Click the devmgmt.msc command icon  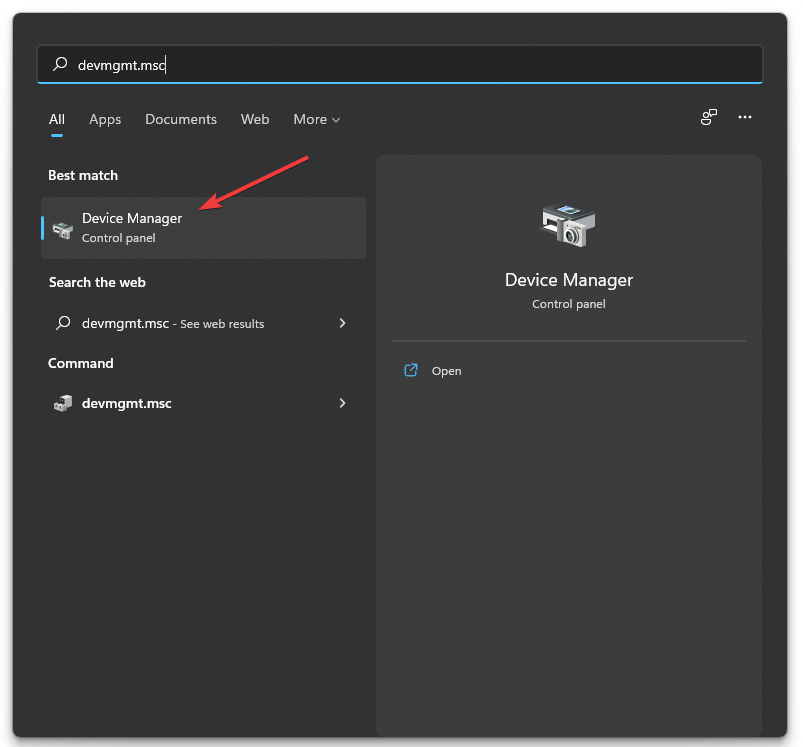(x=63, y=403)
